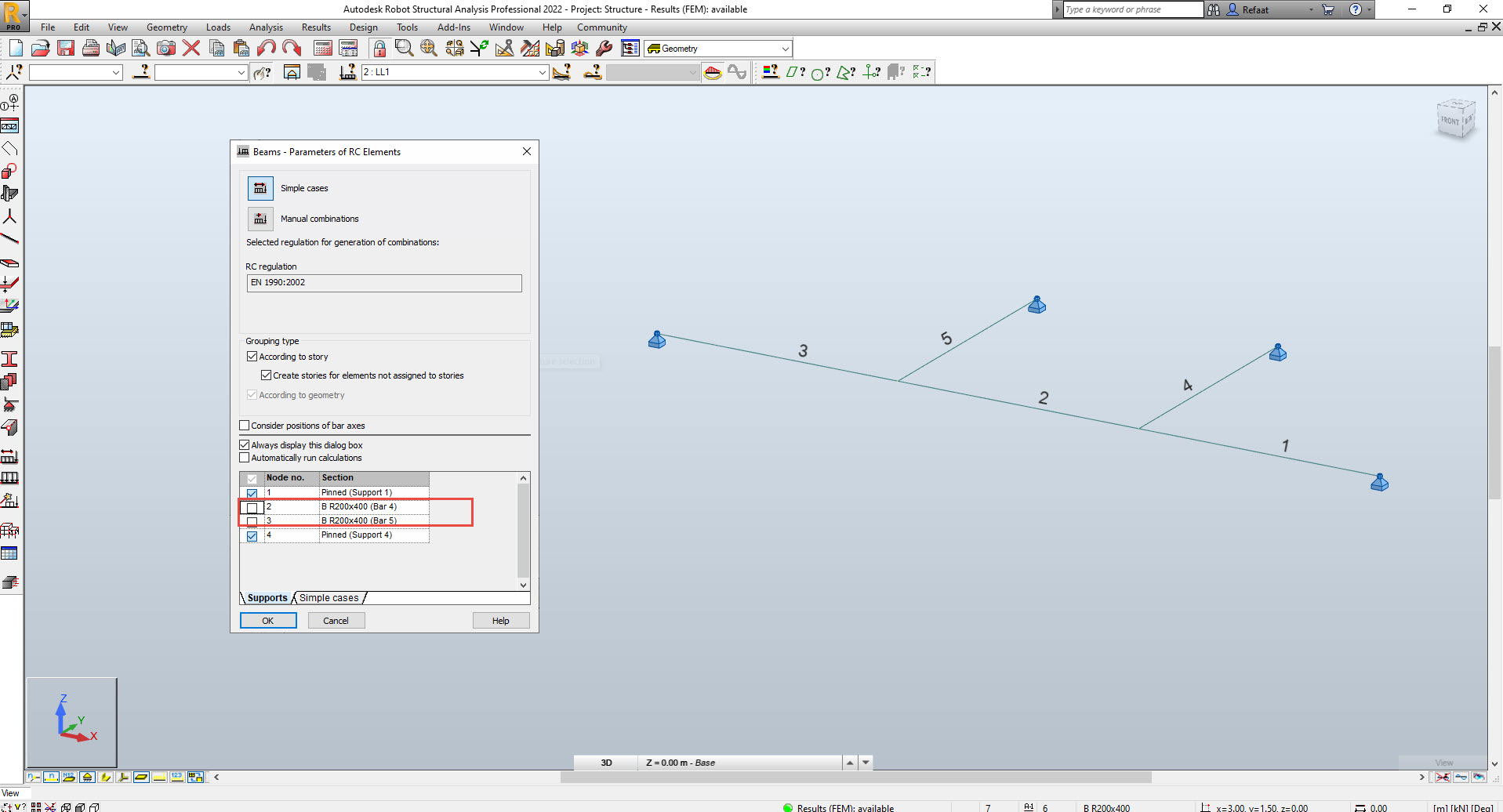The image size is (1503, 812).
Task: Click the red X delete icon
Action: pos(191,48)
